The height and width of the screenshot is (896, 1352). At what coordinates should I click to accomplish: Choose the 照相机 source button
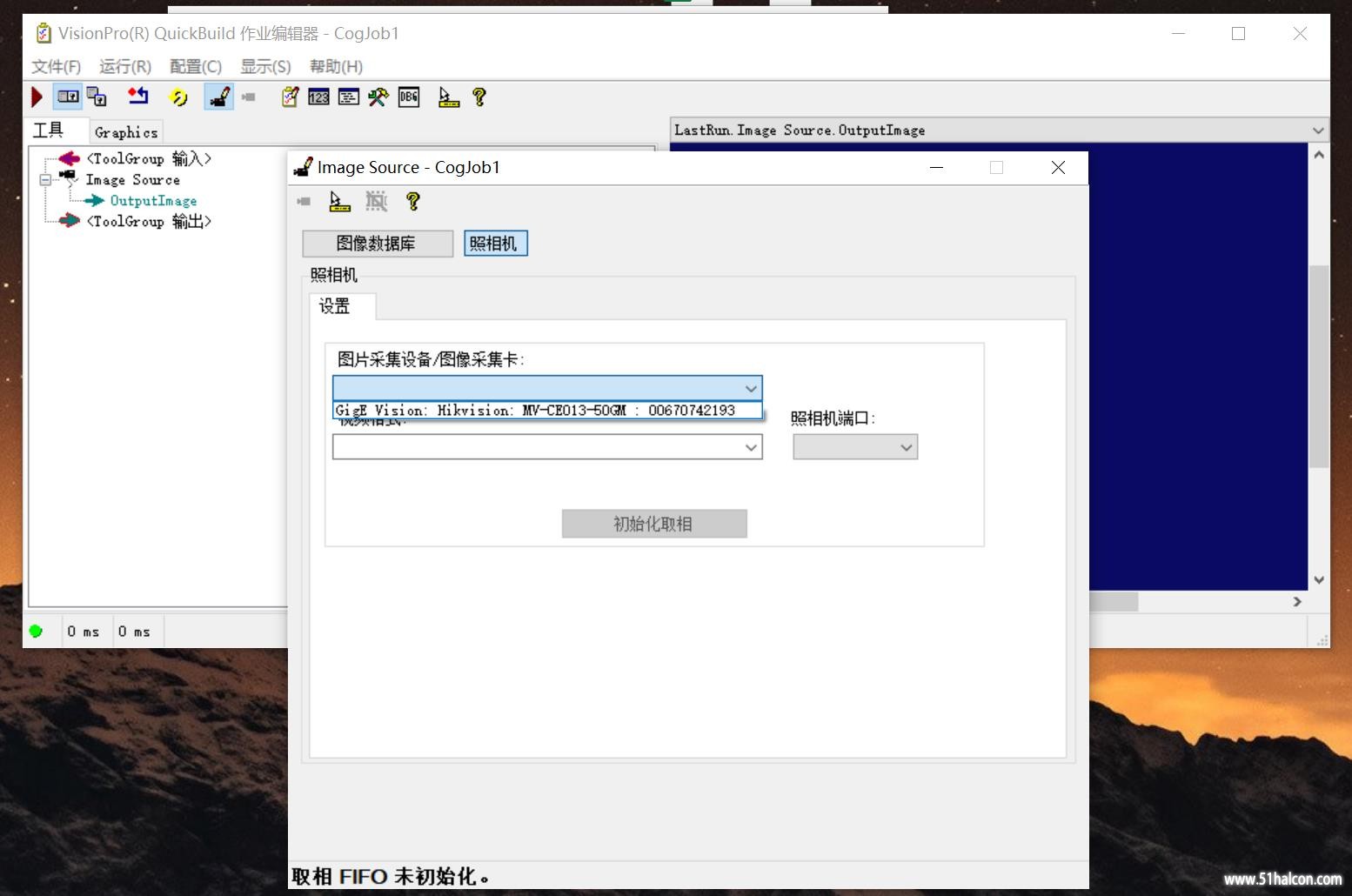(x=495, y=244)
